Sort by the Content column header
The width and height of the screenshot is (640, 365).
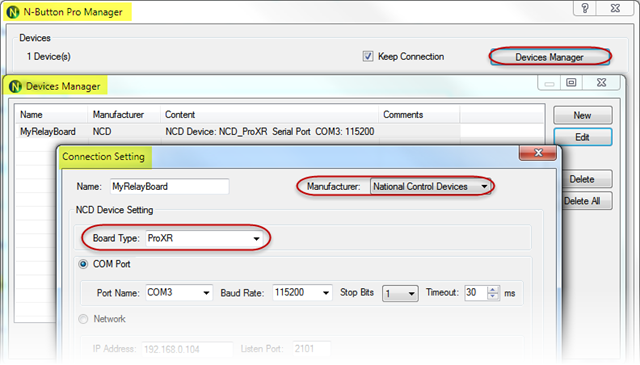(269, 115)
